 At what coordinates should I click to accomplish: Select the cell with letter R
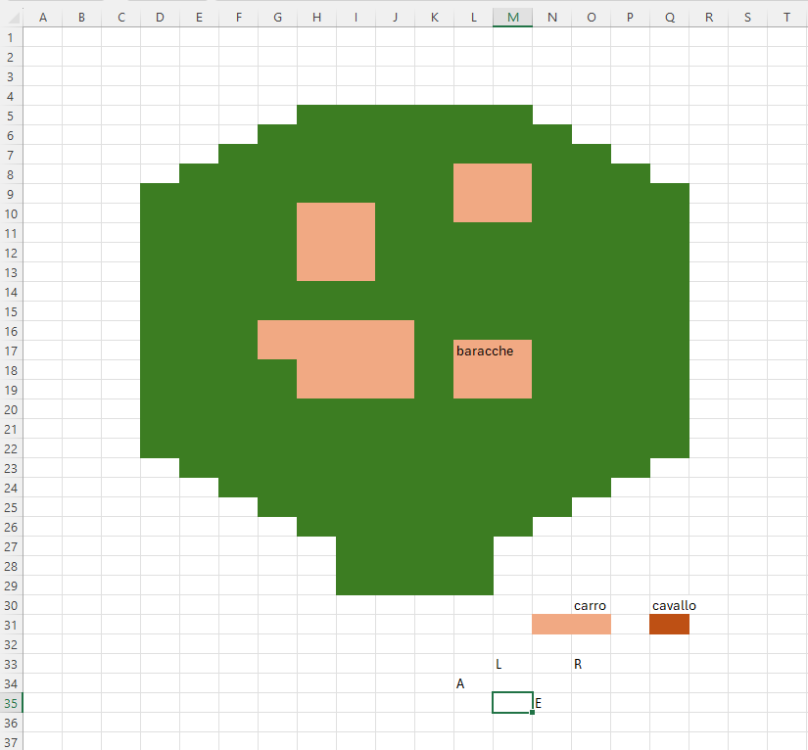click(590, 664)
